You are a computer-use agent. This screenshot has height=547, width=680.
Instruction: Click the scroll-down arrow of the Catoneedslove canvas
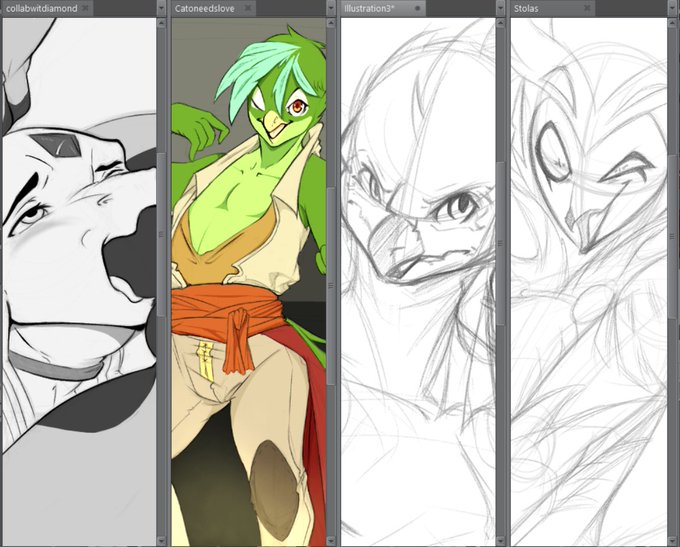[331, 541]
